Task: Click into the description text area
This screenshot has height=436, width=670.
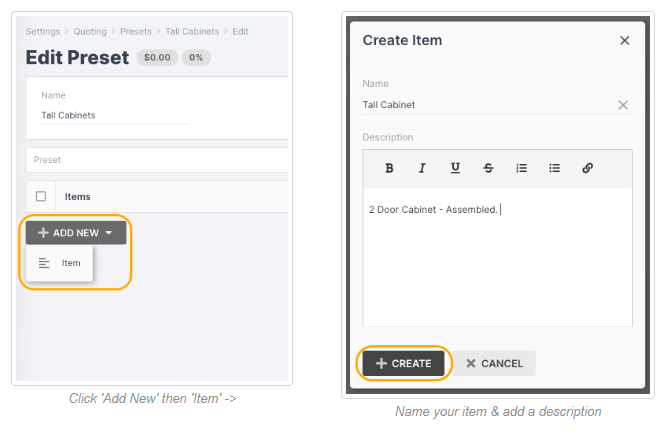Action: pyautogui.click(x=496, y=260)
